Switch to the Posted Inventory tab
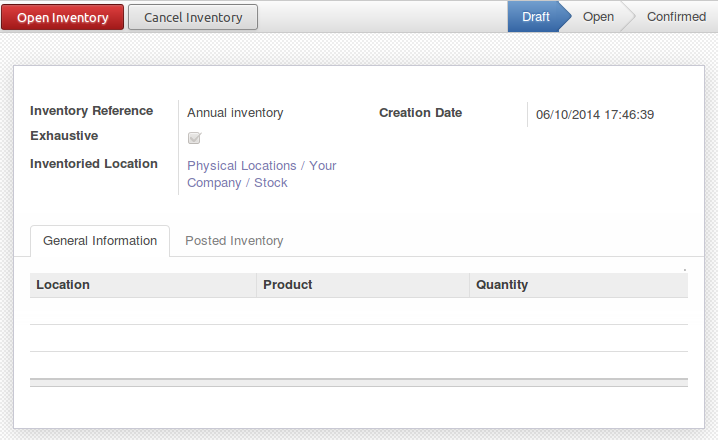The width and height of the screenshot is (718, 440). (234, 241)
